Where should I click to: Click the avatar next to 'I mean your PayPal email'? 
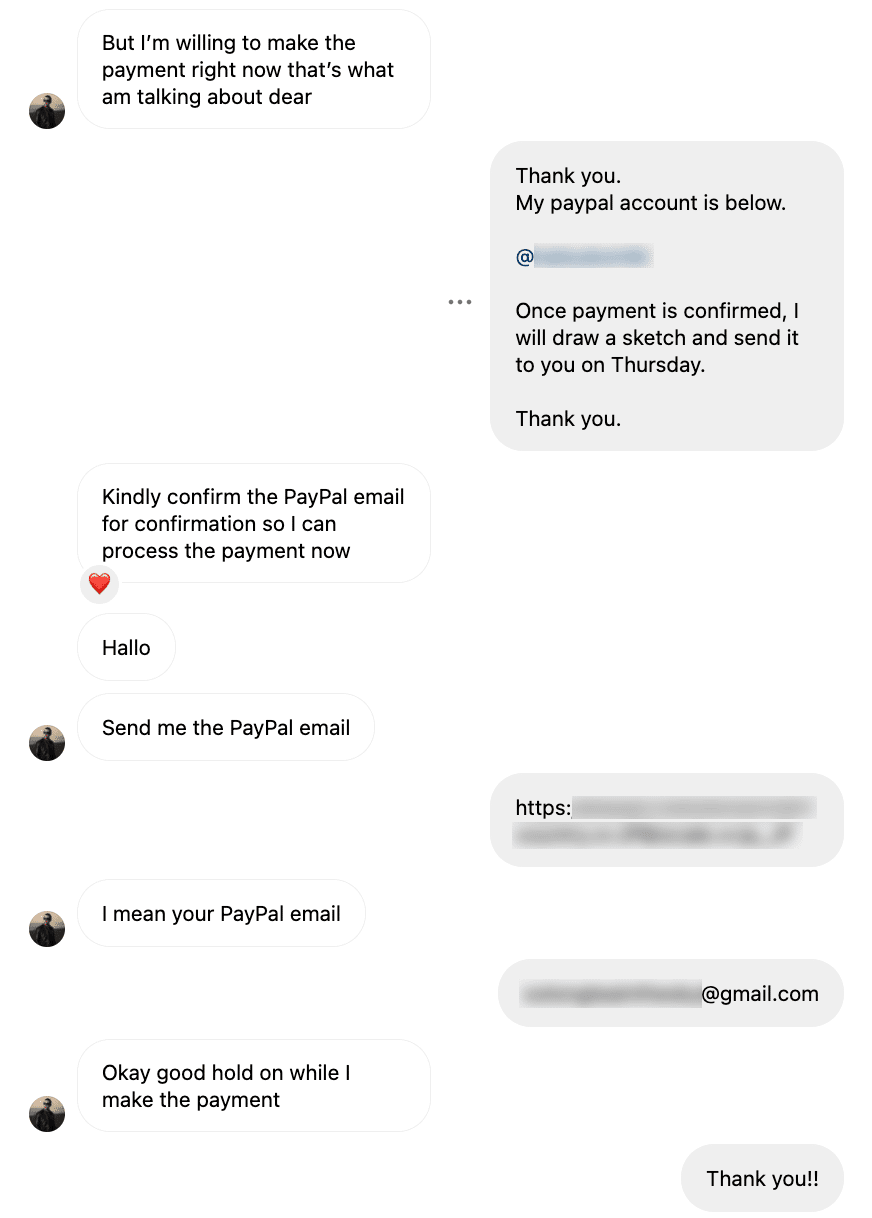[47, 929]
